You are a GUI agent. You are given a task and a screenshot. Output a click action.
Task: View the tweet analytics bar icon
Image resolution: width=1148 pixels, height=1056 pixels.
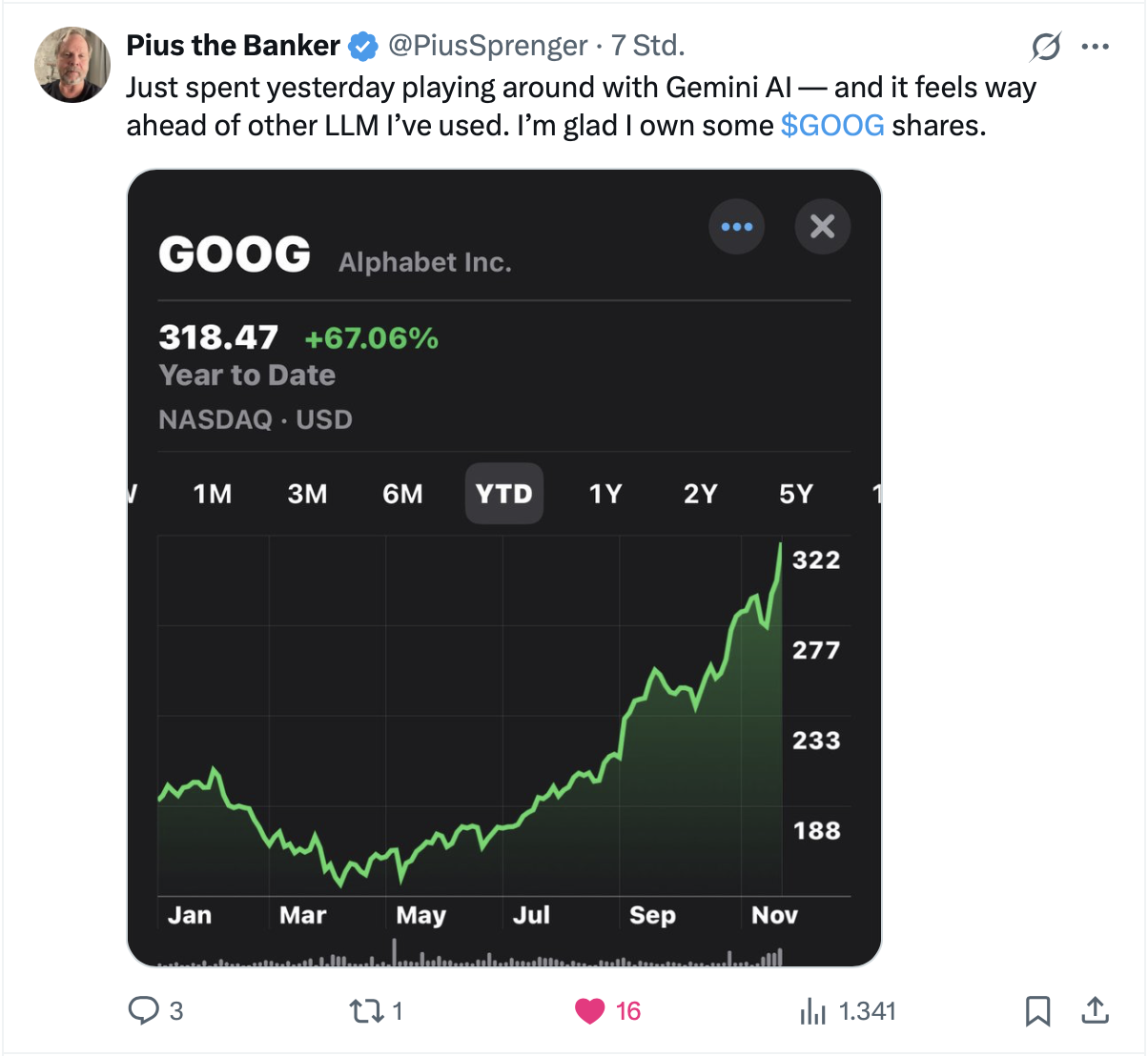813,1010
